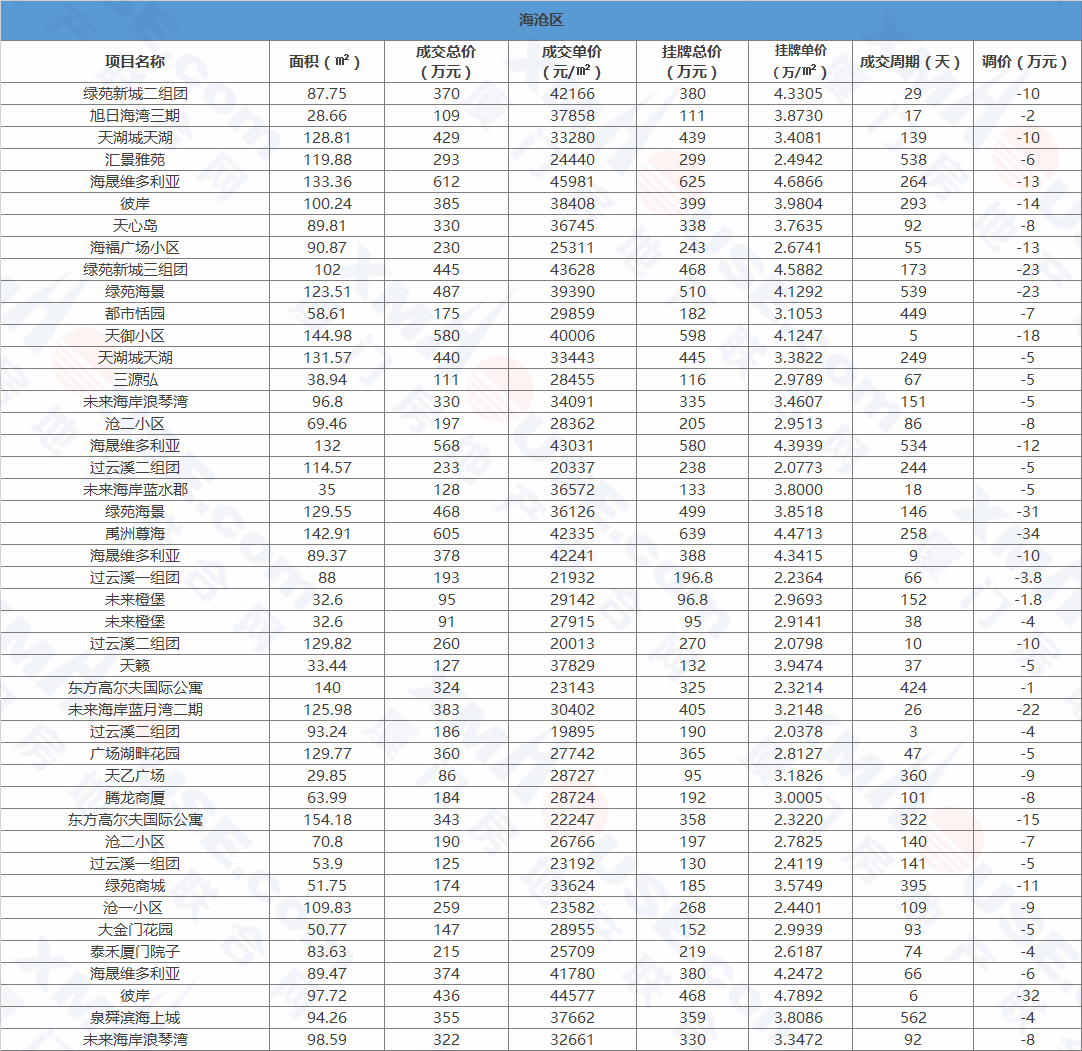Click the 挂牌单价（万/㎡） column header
Screen dimensions: 1082x1051
point(800,61)
